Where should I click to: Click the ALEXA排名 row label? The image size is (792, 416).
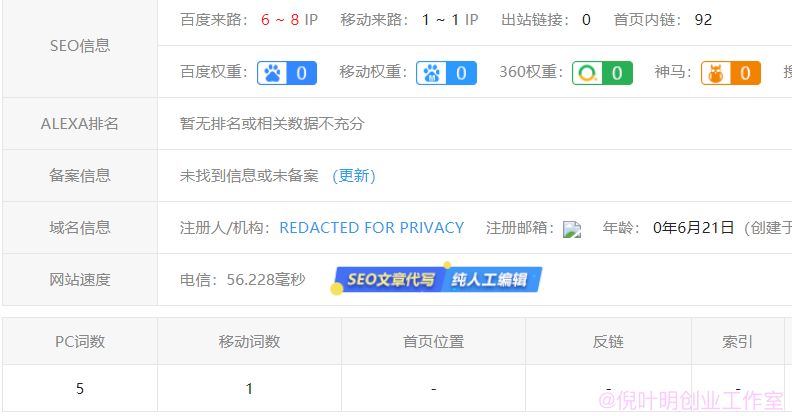tap(80, 124)
